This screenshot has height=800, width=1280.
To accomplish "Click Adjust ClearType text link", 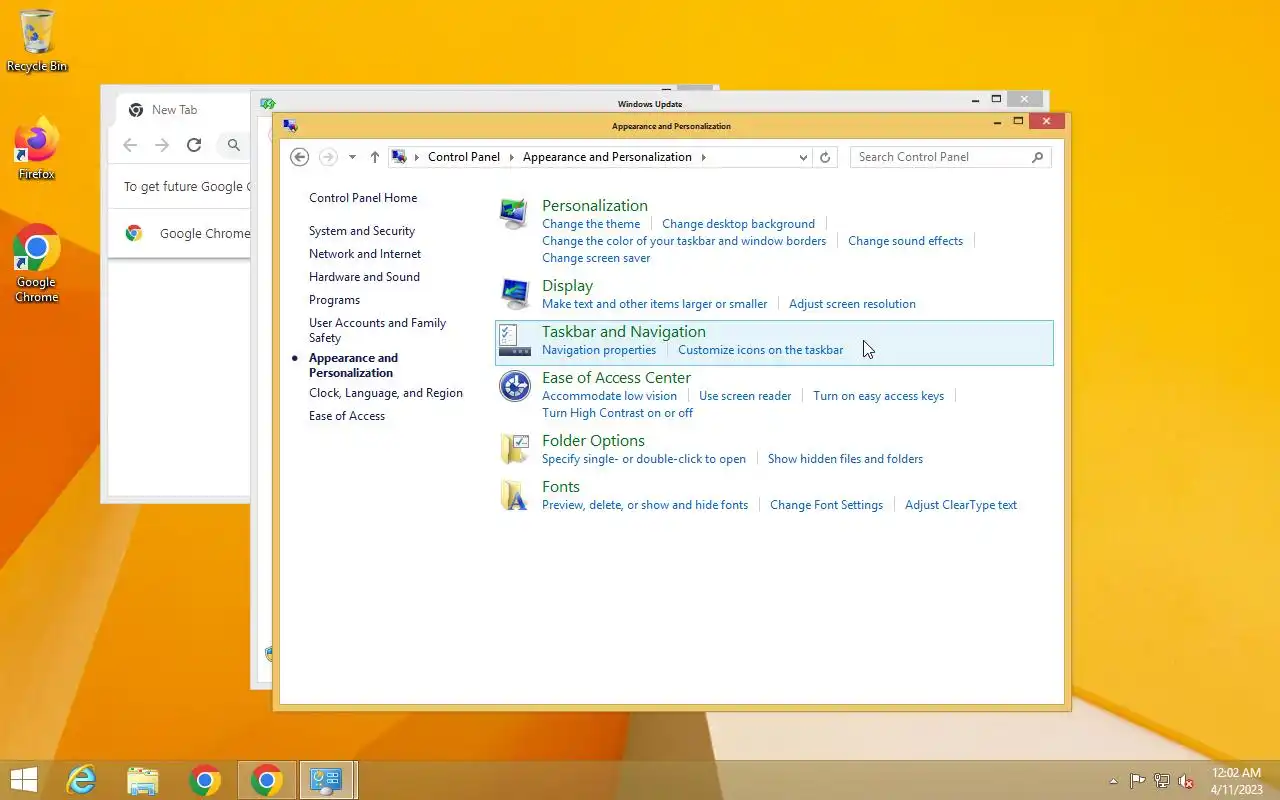I will point(961,505).
